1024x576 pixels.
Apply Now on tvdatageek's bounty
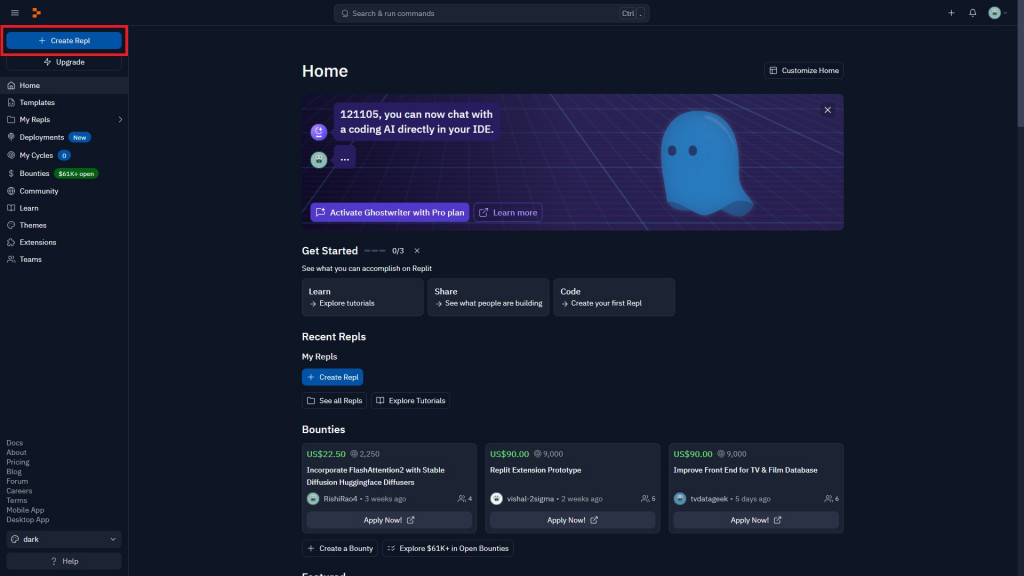(x=756, y=520)
